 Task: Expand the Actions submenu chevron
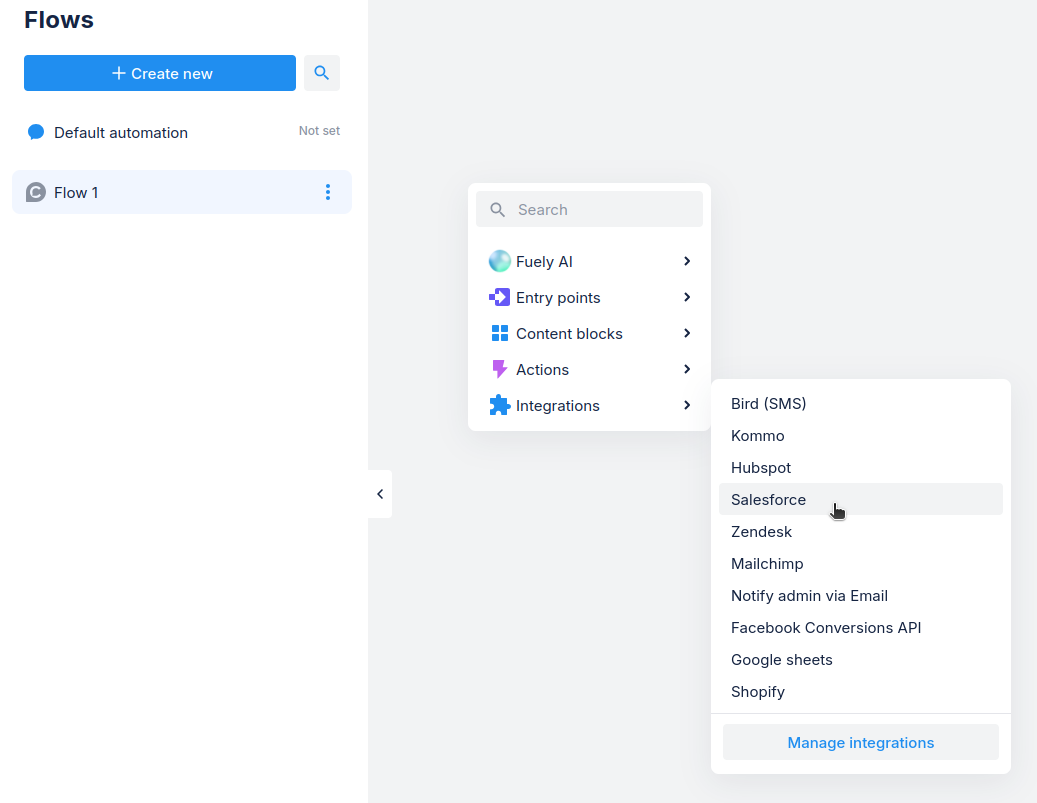[687, 369]
